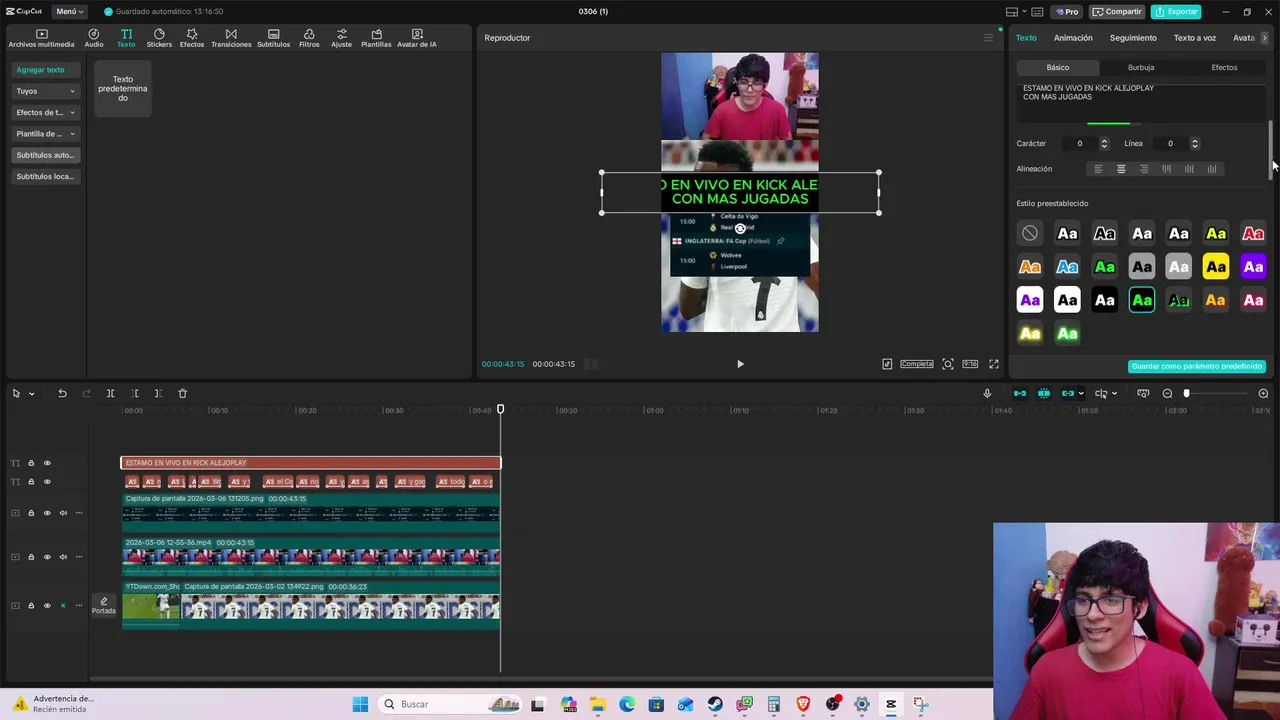
Task: Click Guardar como parámetro predefinido
Action: pyautogui.click(x=1197, y=366)
